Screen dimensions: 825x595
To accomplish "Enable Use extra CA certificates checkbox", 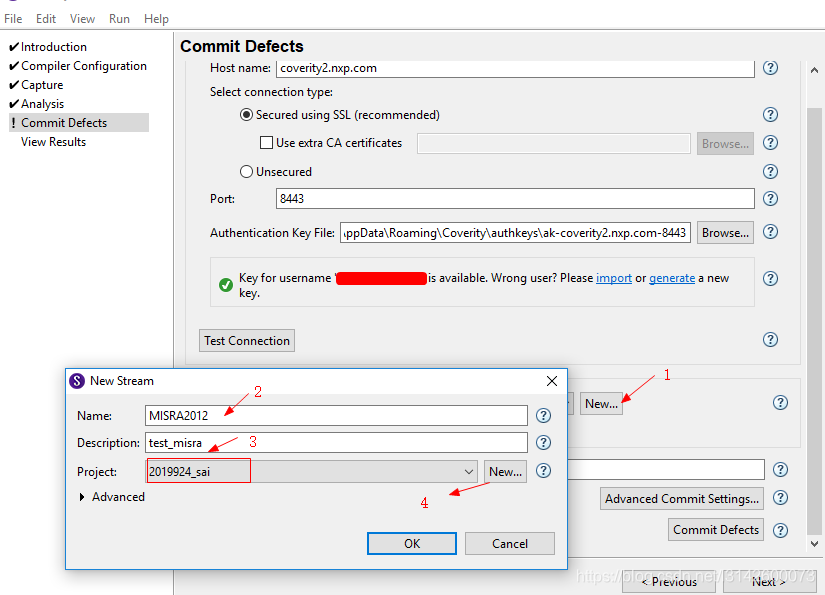I will click(x=266, y=143).
